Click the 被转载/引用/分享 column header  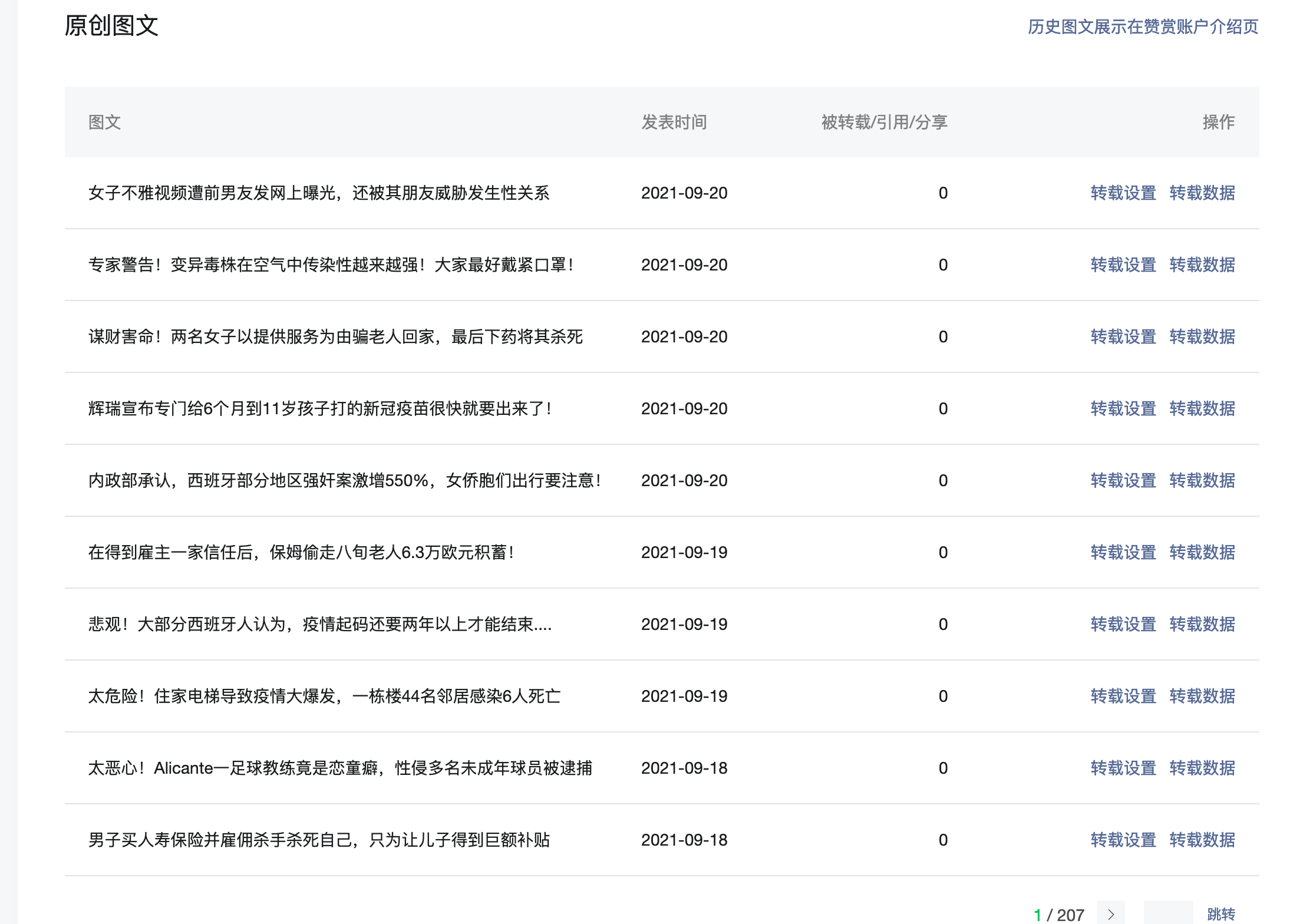(884, 122)
